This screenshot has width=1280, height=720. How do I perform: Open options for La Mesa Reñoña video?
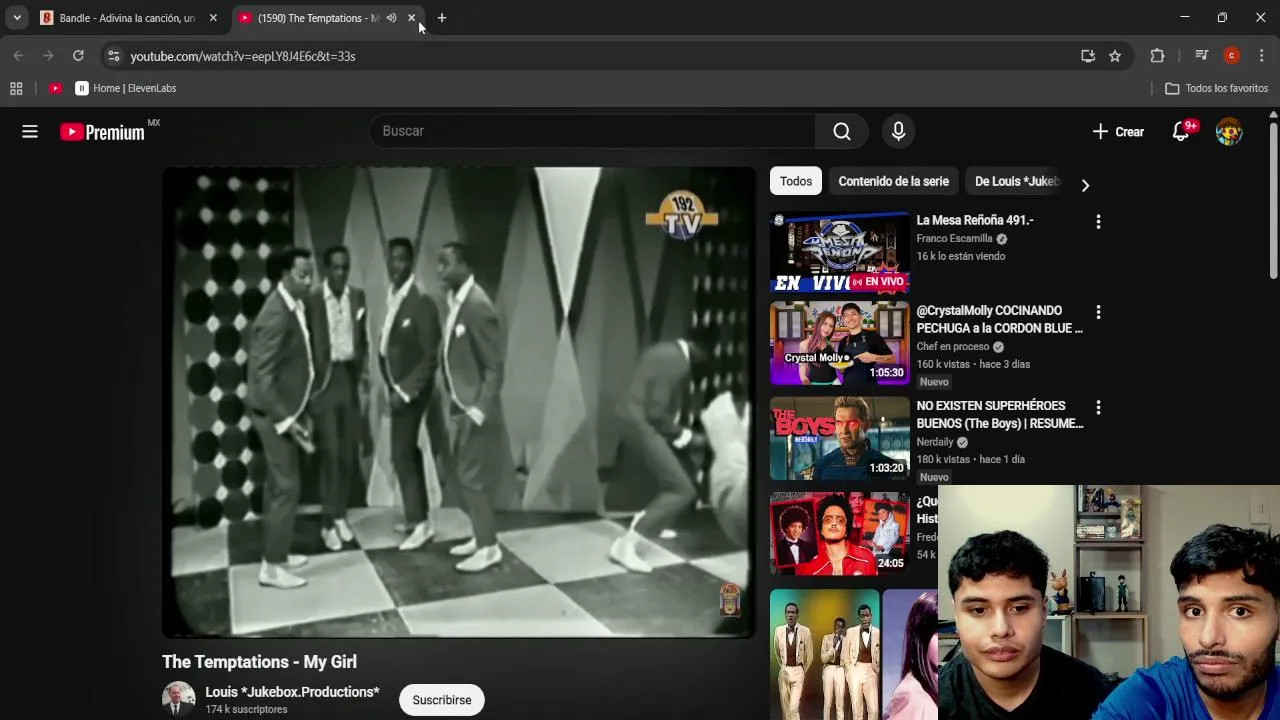click(x=1098, y=222)
